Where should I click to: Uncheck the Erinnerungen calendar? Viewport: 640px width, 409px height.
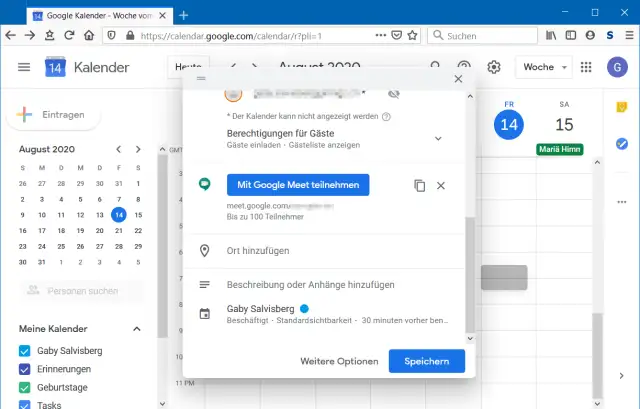pos(25,369)
